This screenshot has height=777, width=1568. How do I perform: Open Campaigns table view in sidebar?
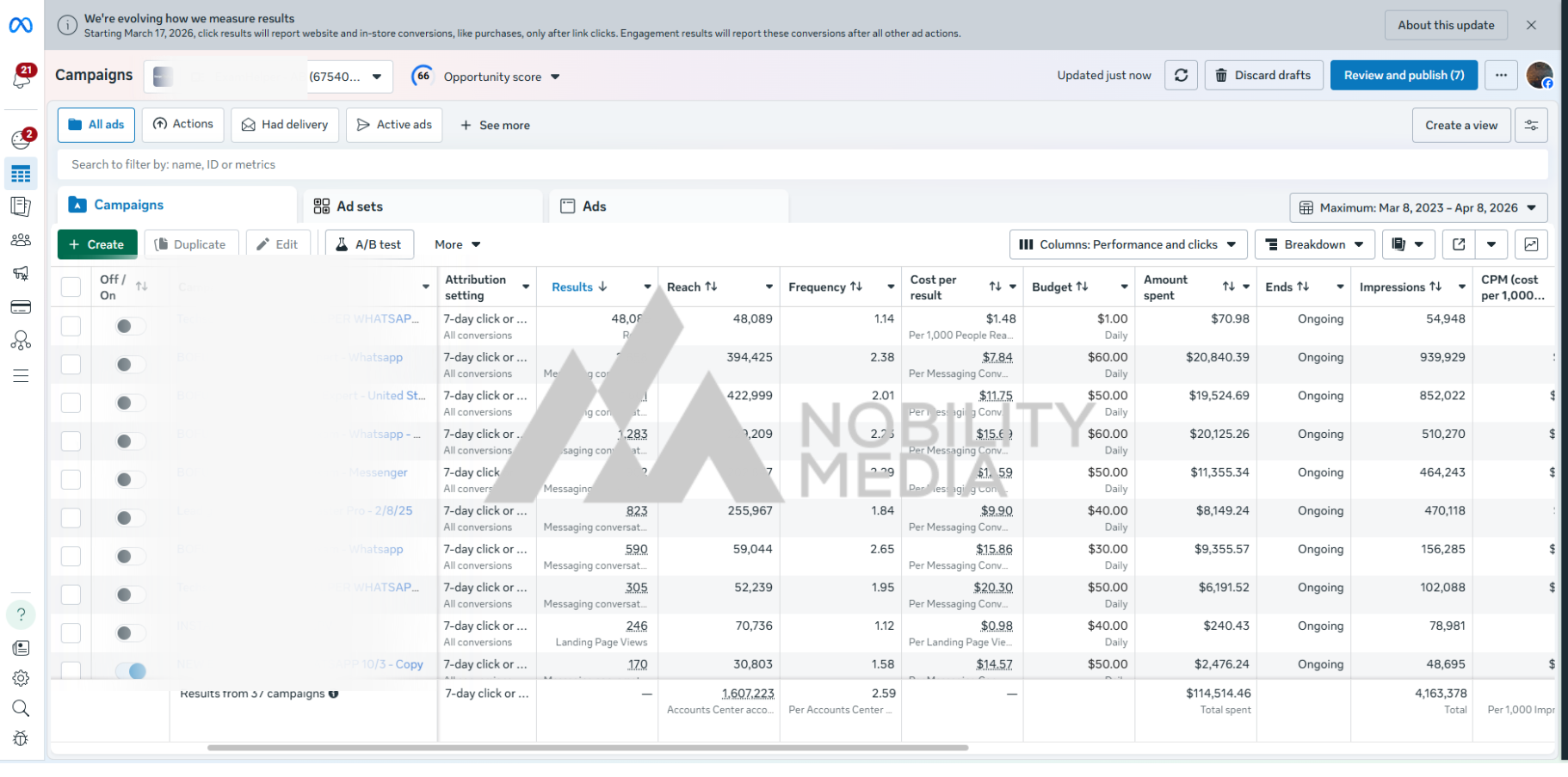pyautogui.click(x=21, y=175)
